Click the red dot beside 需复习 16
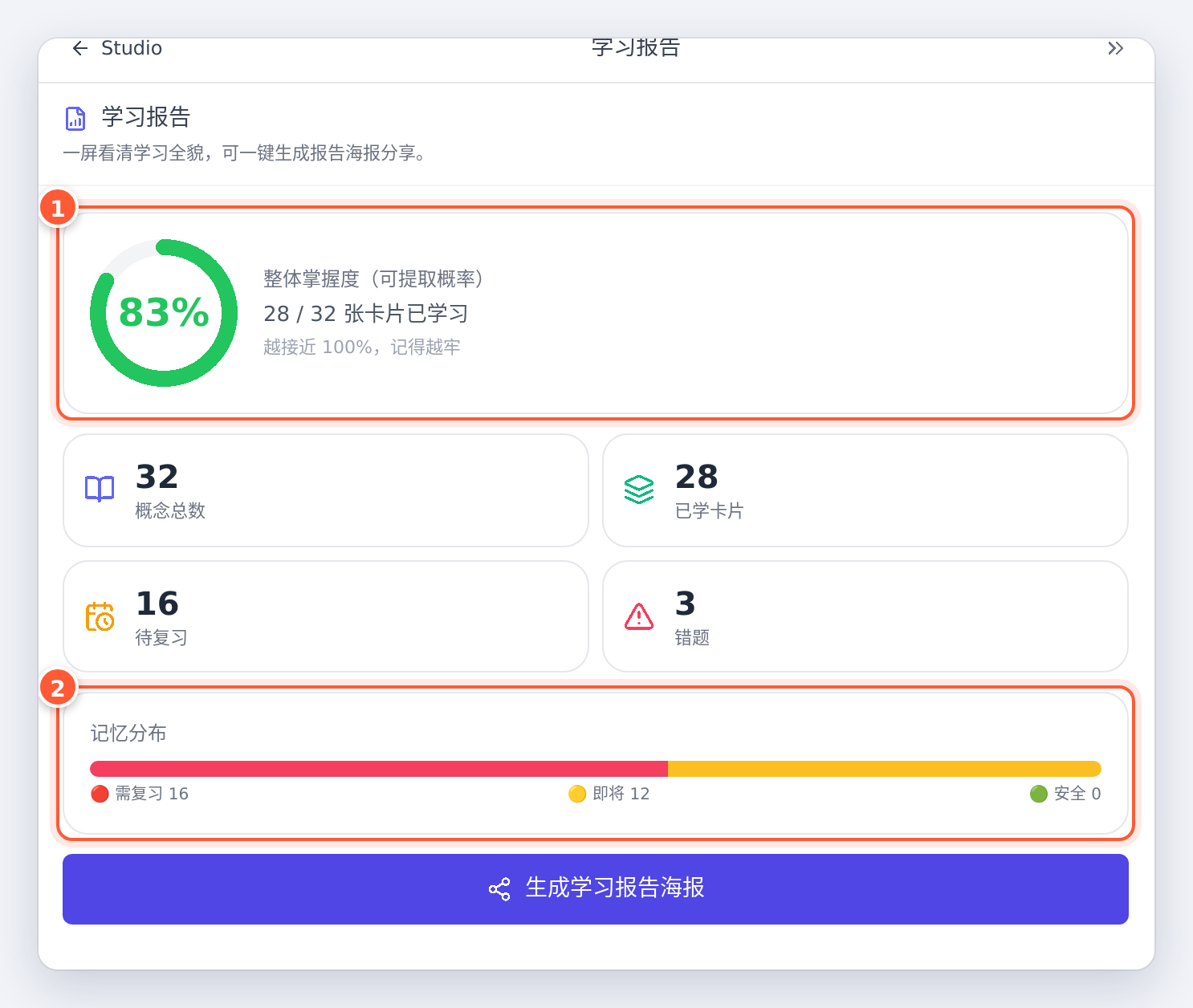The height and width of the screenshot is (1008, 1193). [x=100, y=795]
